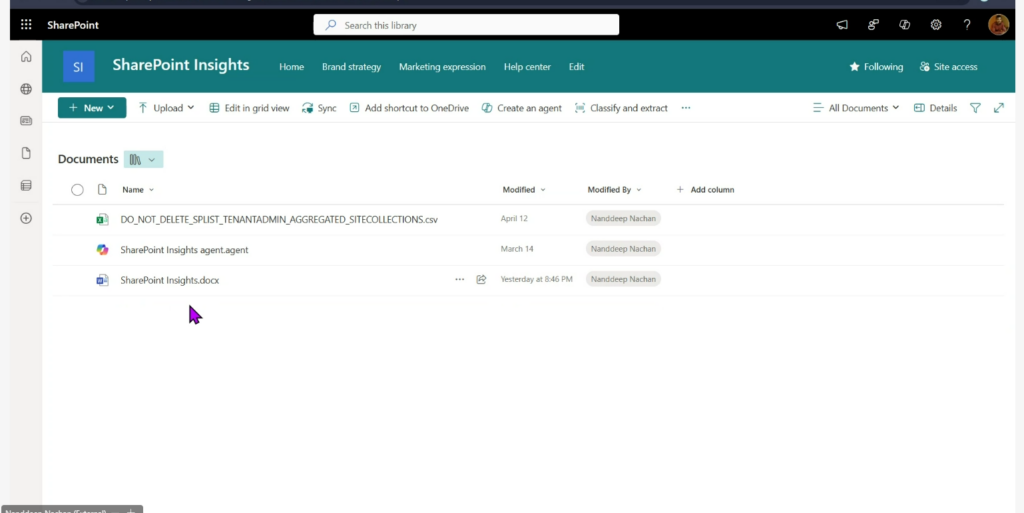Image resolution: width=1024 pixels, height=513 pixels.
Task: Open the Help question mark icon
Action: pyautogui.click(x=967, y=25)
